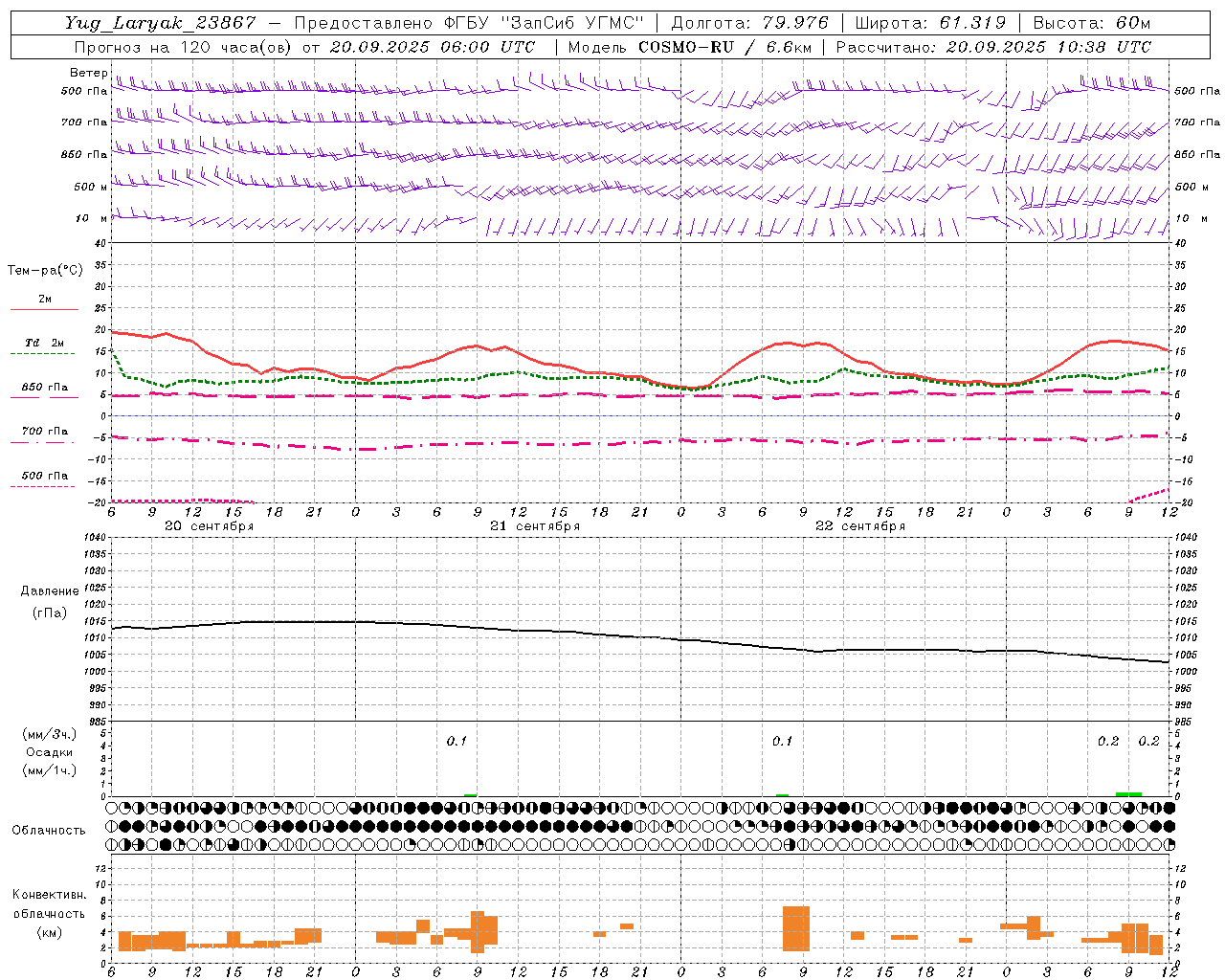Click the date label 21 сентября
The width and height of the screenshot is (1225, 980).
(x=535, y=526)
